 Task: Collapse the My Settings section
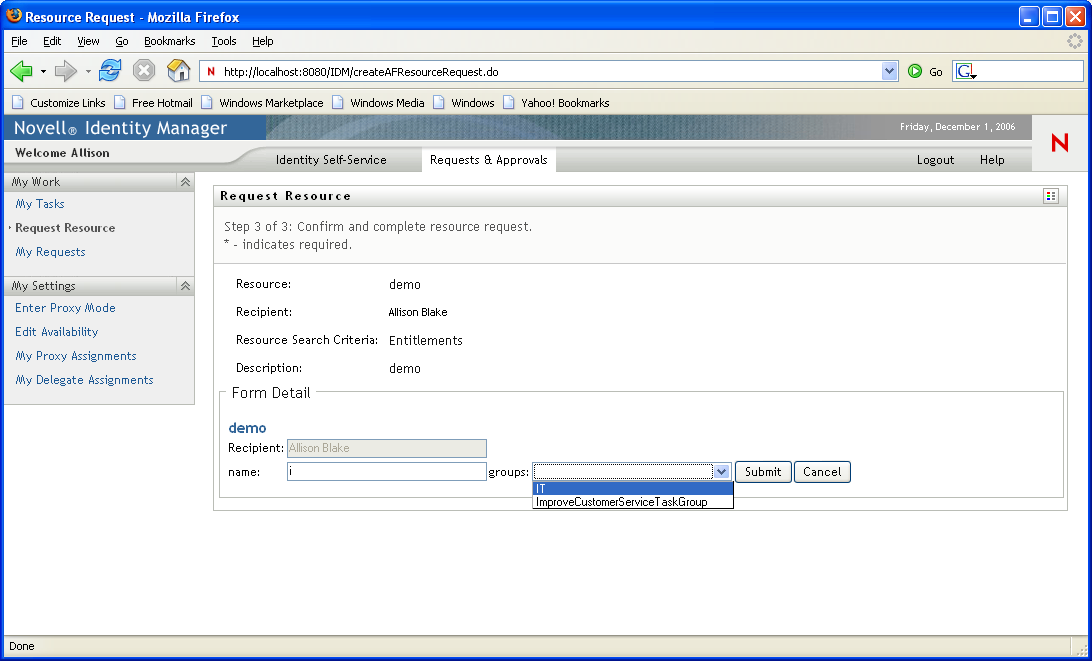pos(185,286)
